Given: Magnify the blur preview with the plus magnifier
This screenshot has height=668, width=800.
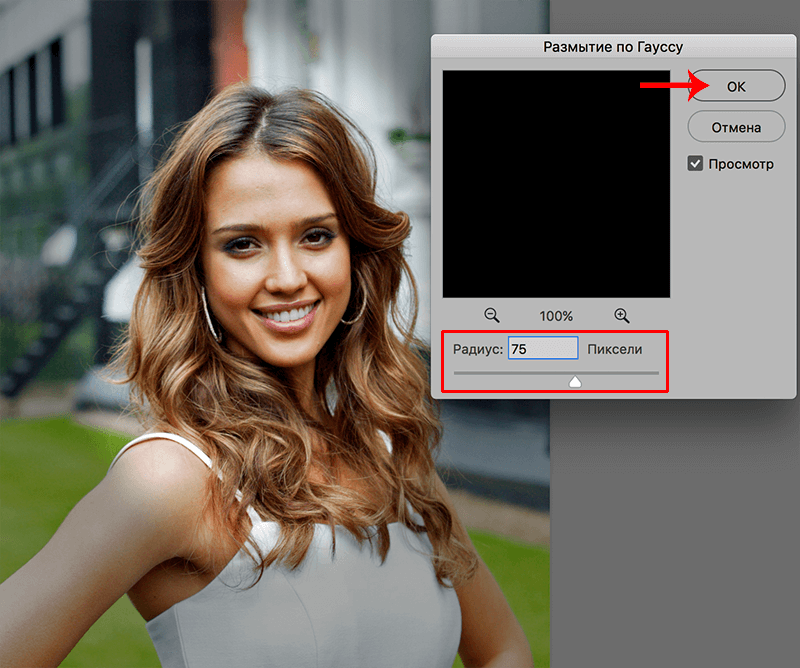Looking at the screenshot, I should click(x=621, y=315).
